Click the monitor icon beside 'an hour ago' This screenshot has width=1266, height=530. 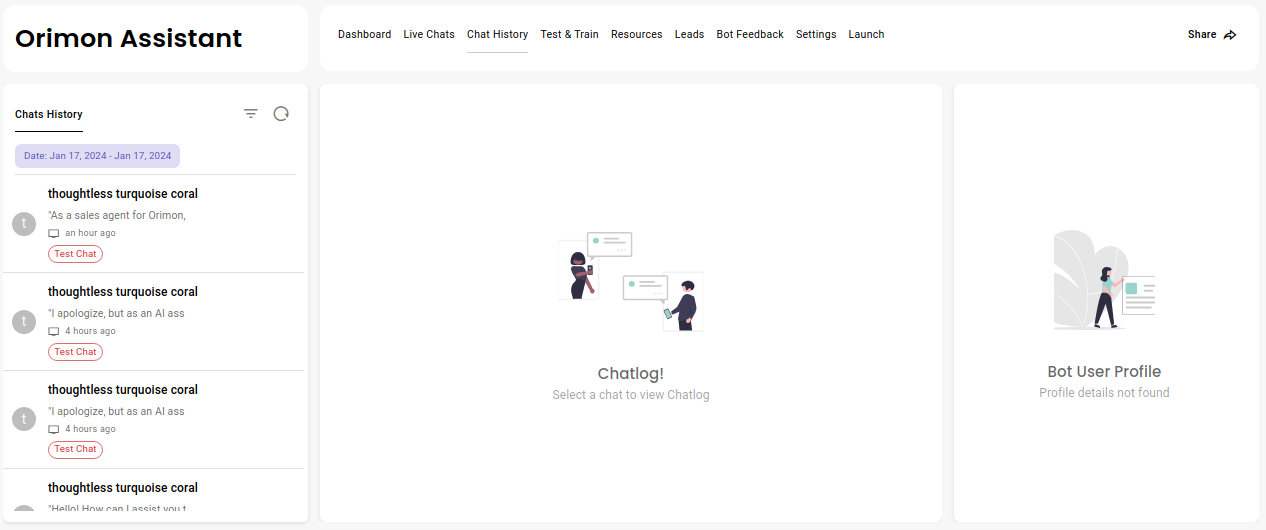point(54,233)
